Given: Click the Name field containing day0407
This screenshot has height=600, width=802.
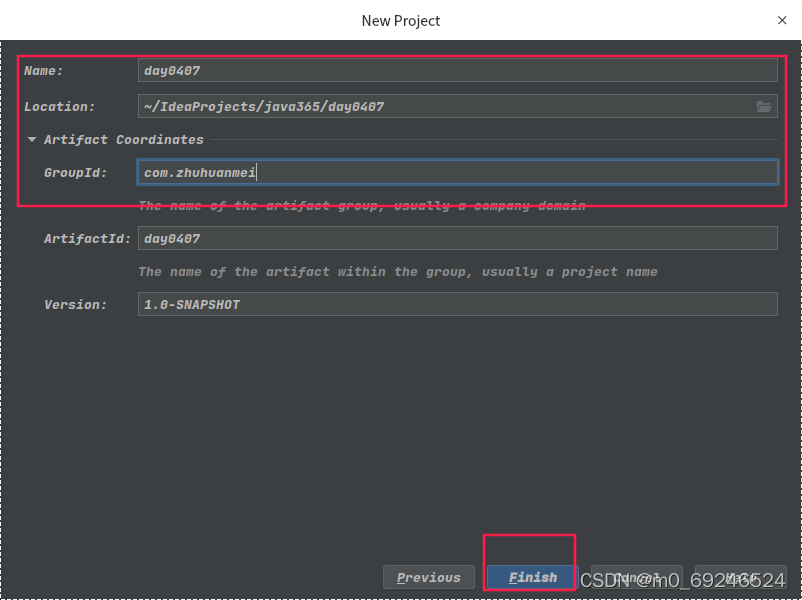Looking at the screenshot, I should click(x=457, y=70).
